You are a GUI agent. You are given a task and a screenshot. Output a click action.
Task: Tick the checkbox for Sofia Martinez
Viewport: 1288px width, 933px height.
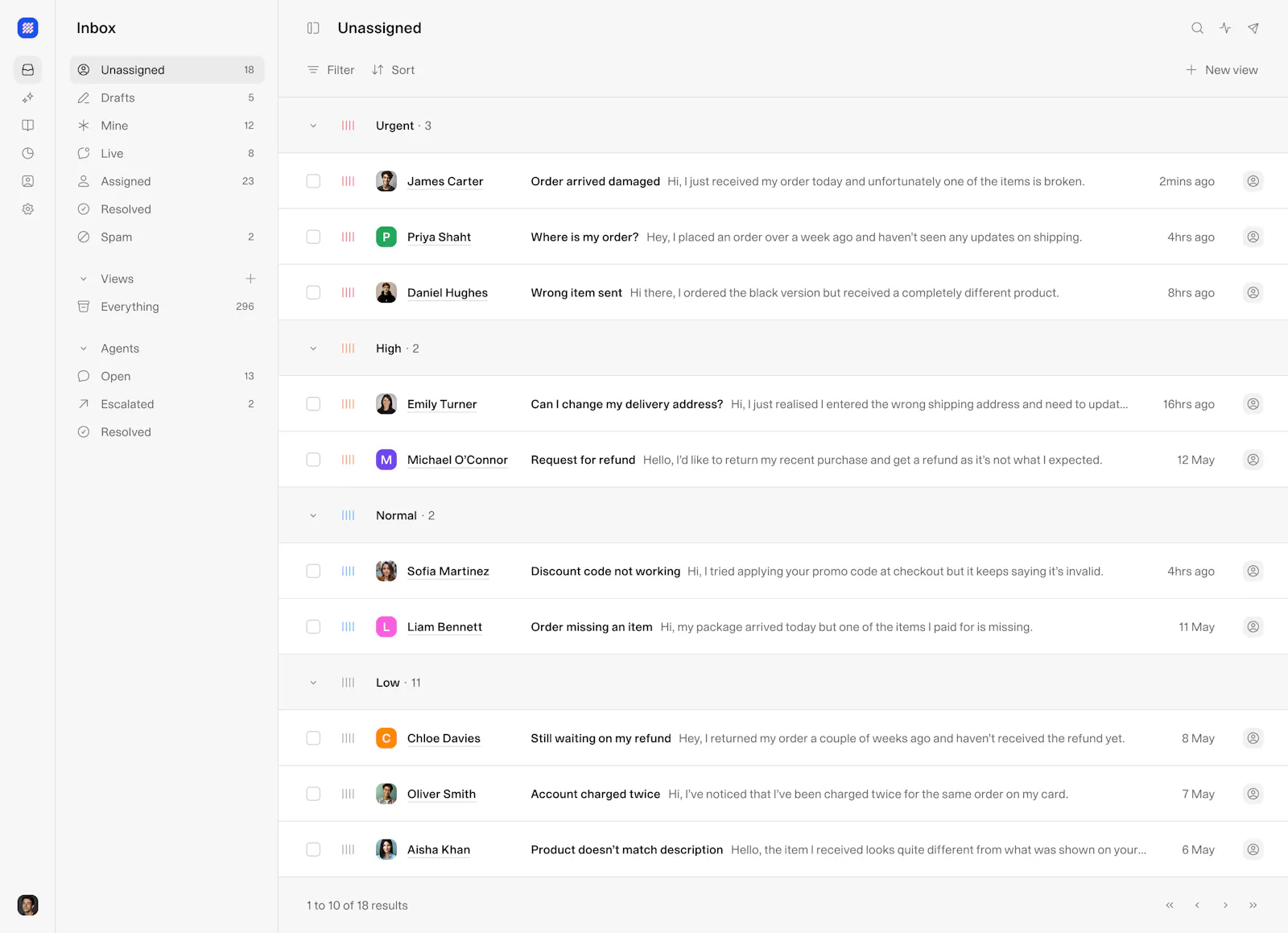pos(313,572)
